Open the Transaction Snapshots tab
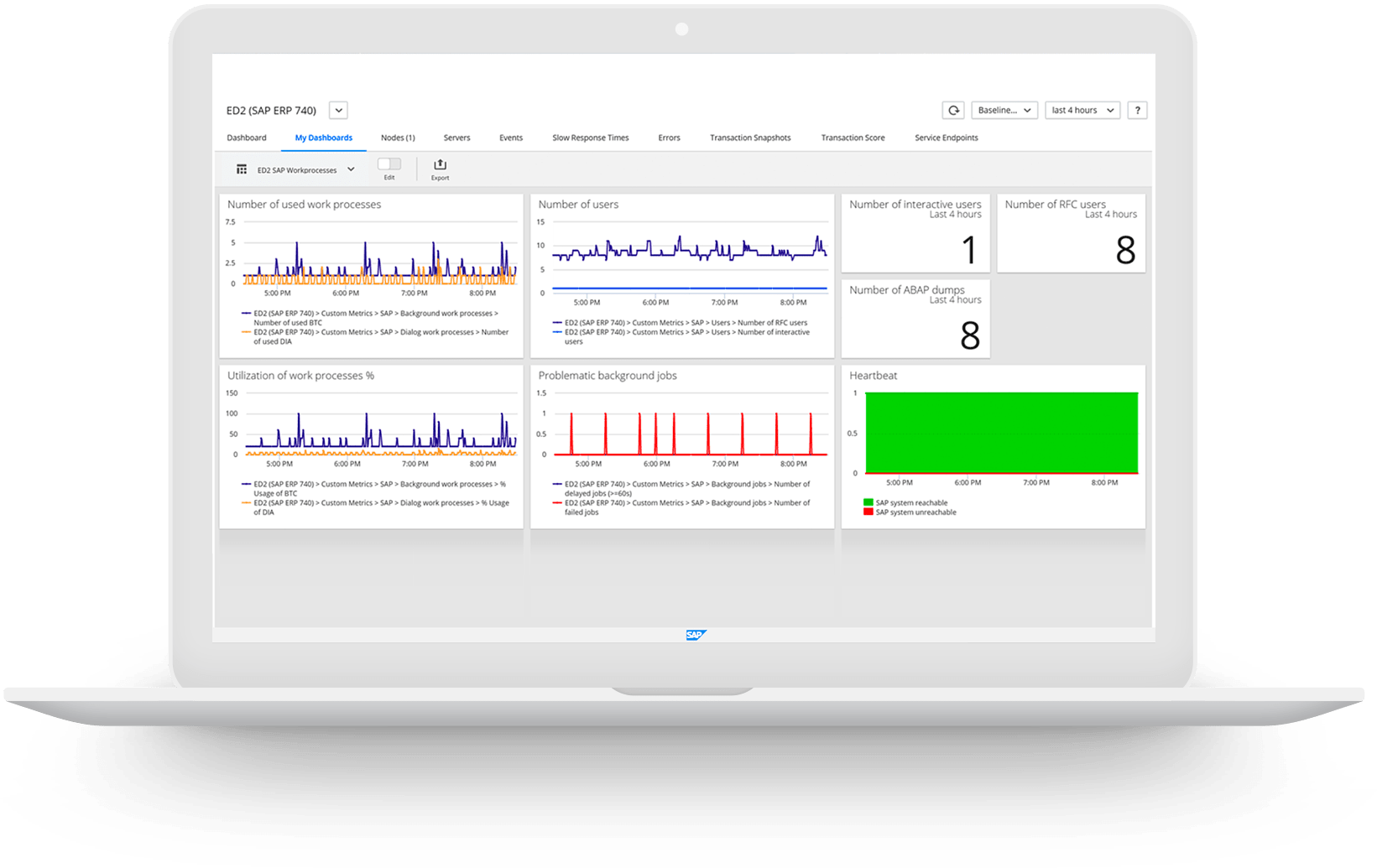Image resolution: width=1377 pixels, height=868 pixels. pyautogui.click(x=750, y=138)
